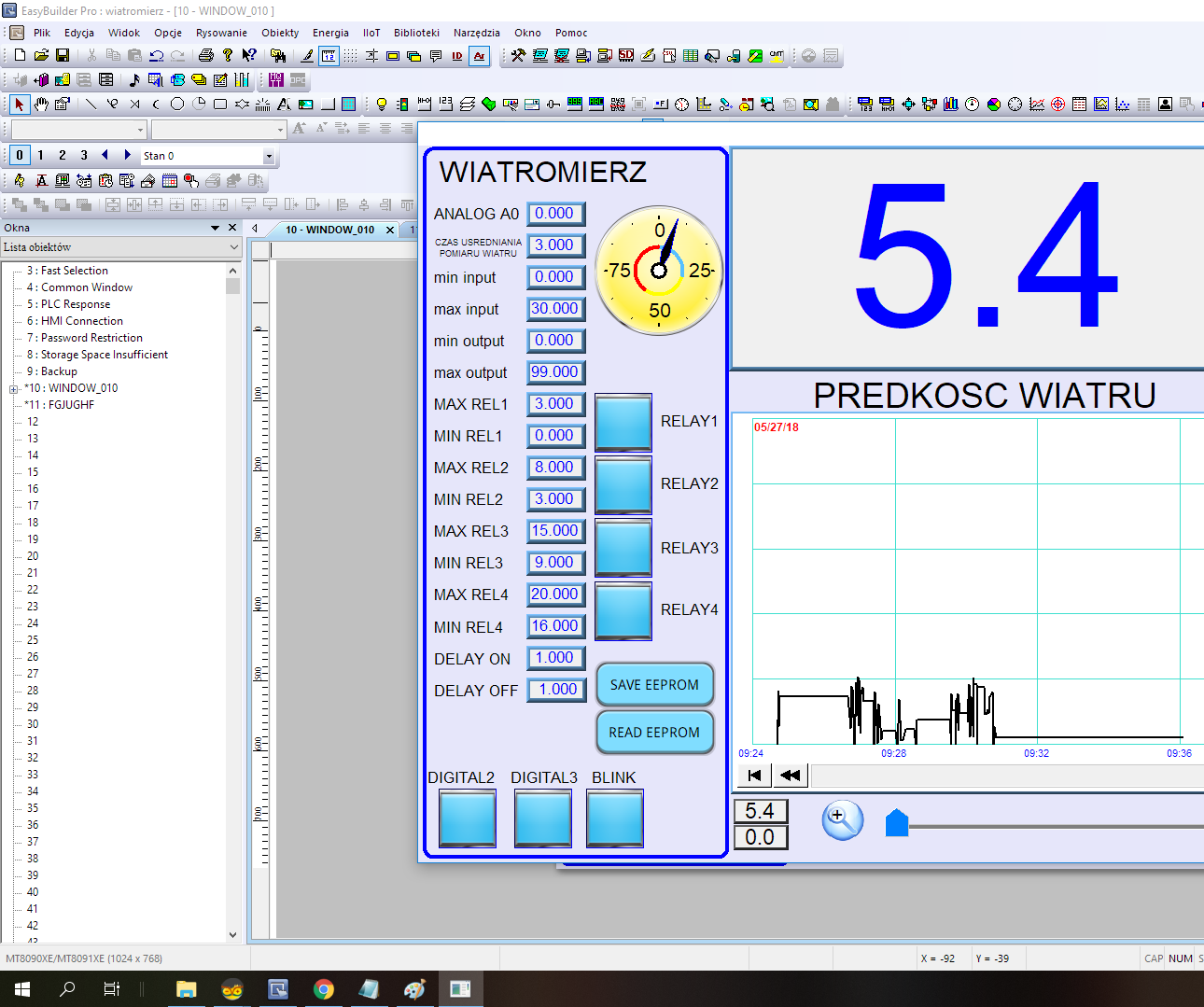
Task: Select the hand pan tool
Action: point(41,104)
